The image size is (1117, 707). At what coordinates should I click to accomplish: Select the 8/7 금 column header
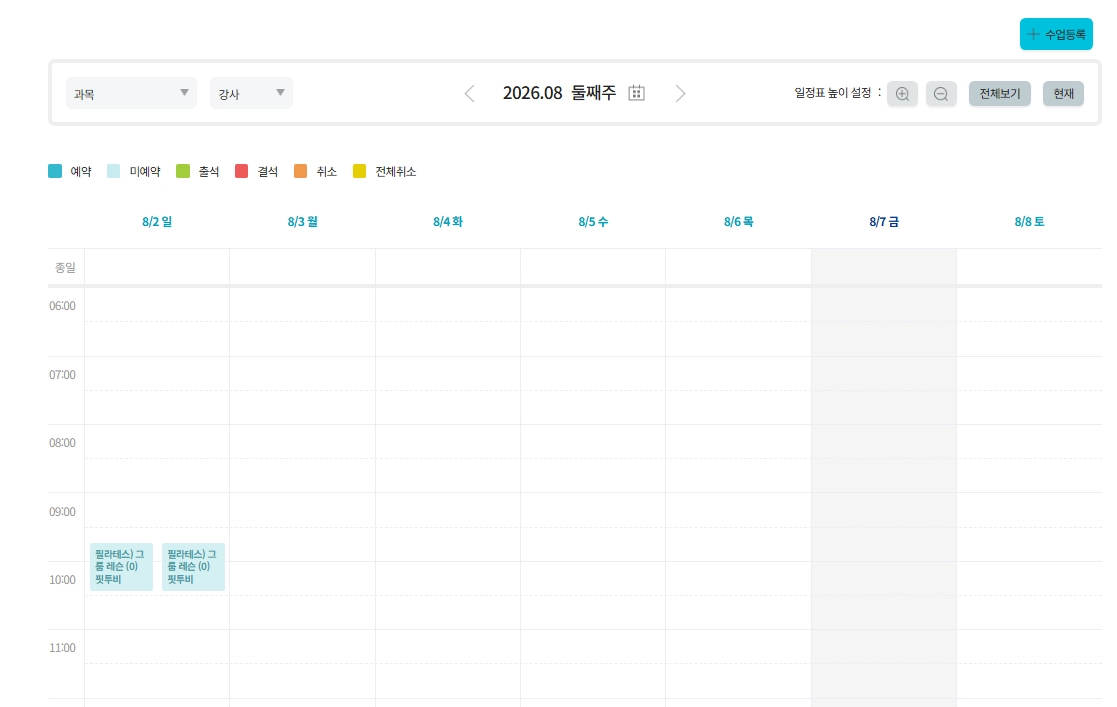tap(884, 222)
